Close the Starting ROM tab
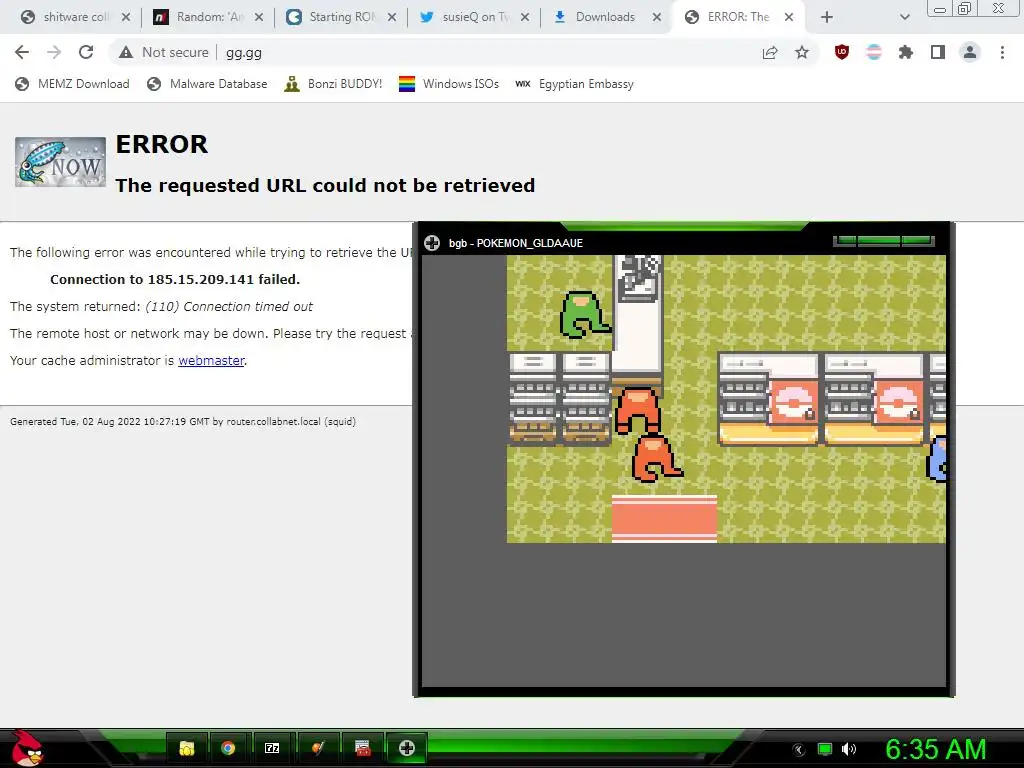1024x768 pixels. pos(392,17)
